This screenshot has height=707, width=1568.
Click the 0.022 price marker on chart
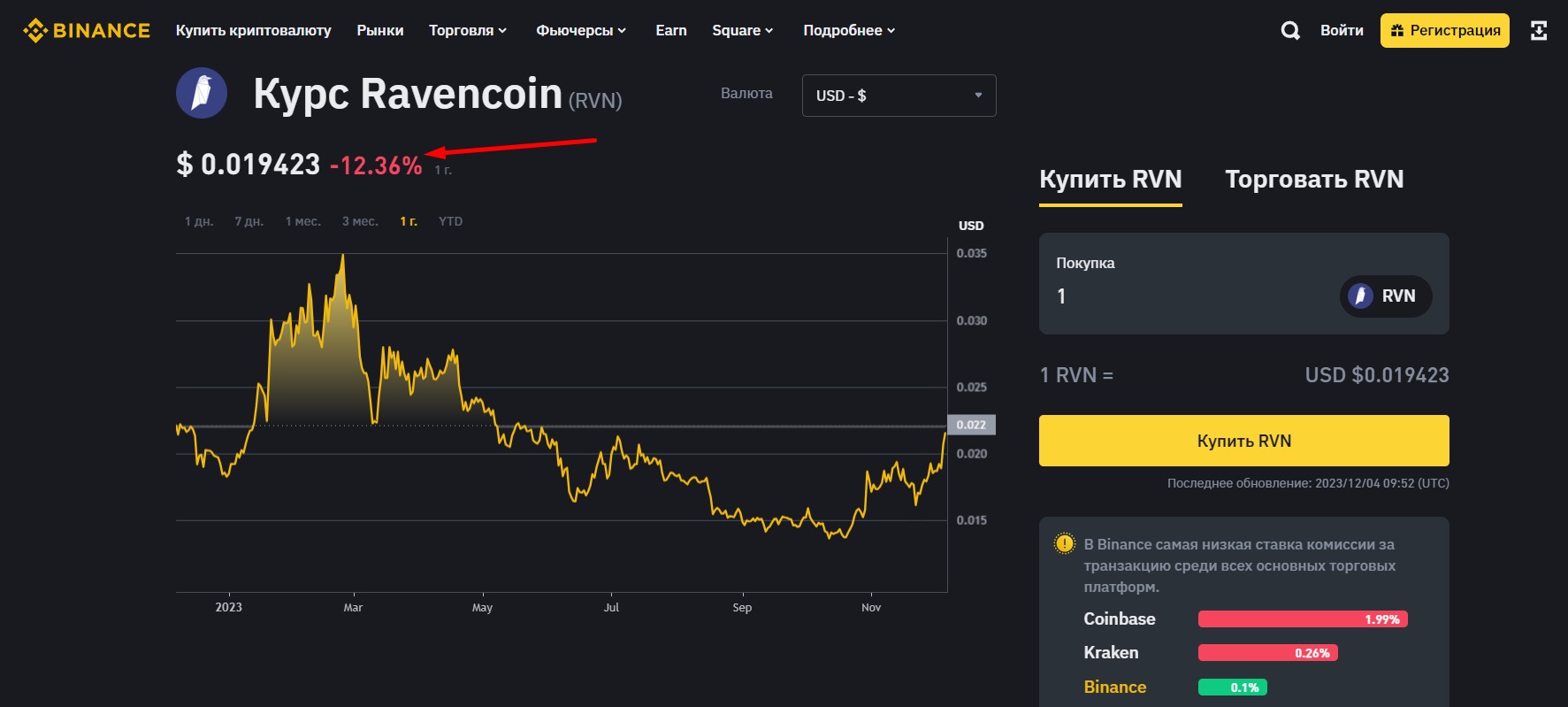pos(971,425)
